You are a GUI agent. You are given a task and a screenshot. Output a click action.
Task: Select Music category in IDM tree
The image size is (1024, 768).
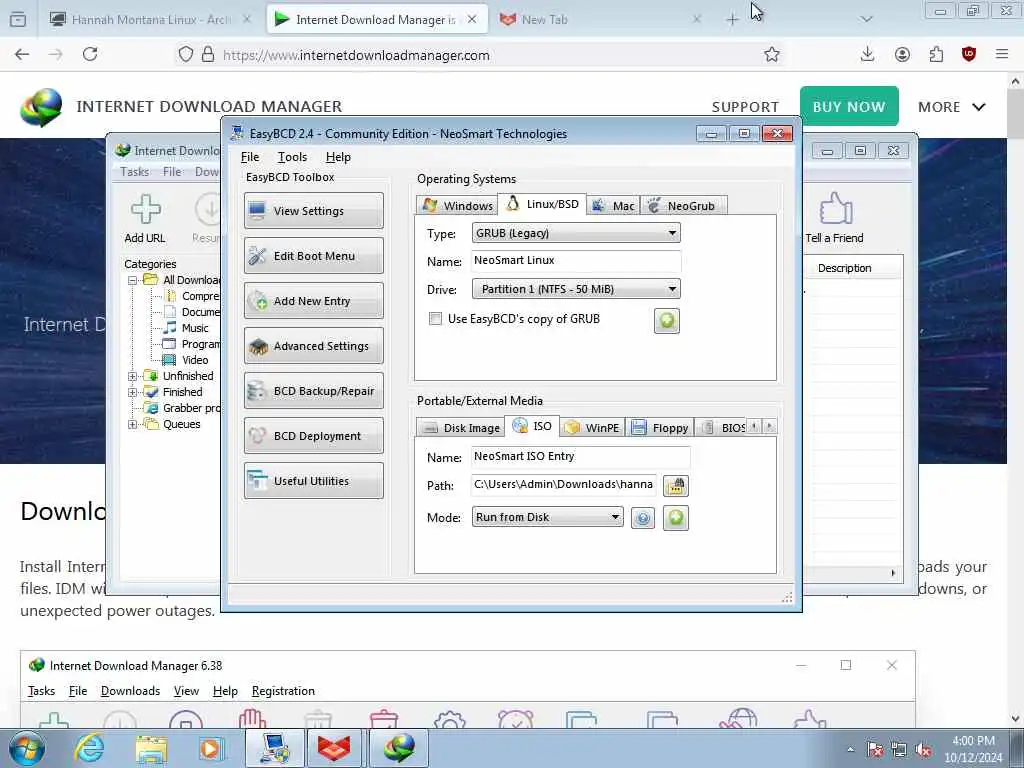(195, 328)
